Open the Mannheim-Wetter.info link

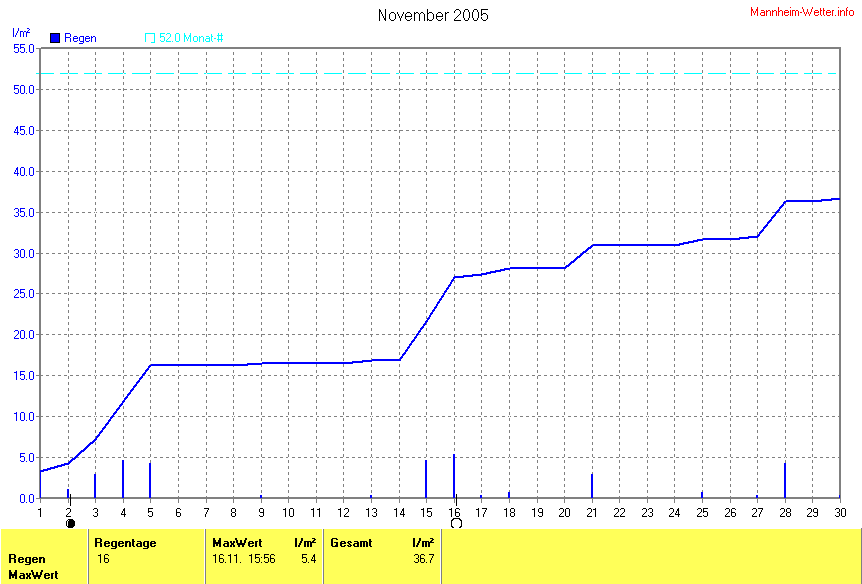(802, 11)
